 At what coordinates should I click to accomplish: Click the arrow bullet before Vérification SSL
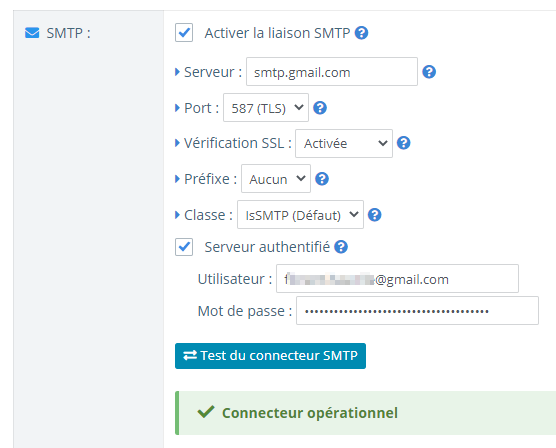(x=178, y=143)
